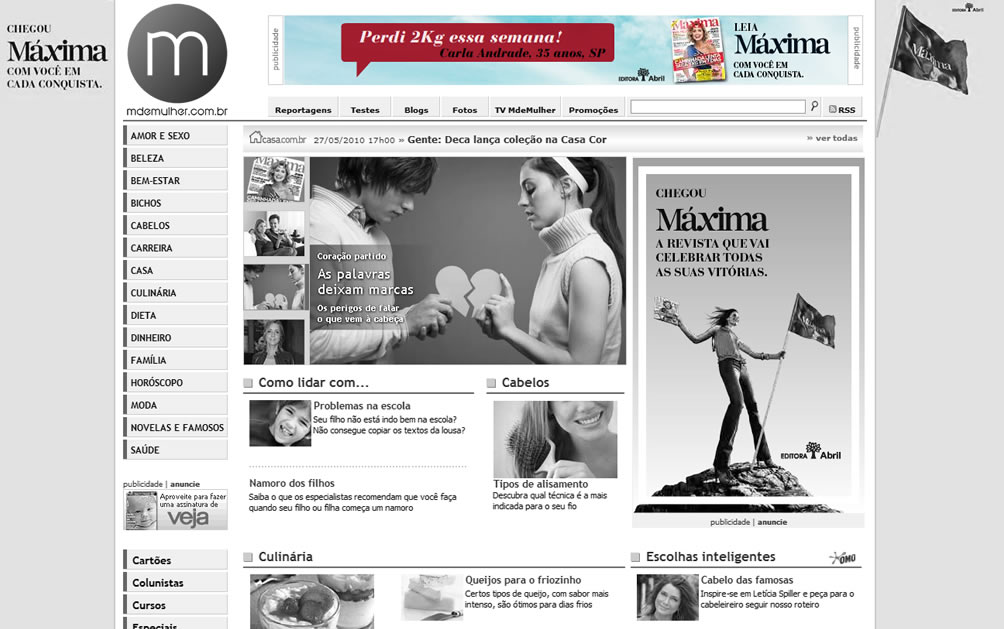Go to the Fotos tab
Screen dimensions: 1004x629
[x=465, y=108]
